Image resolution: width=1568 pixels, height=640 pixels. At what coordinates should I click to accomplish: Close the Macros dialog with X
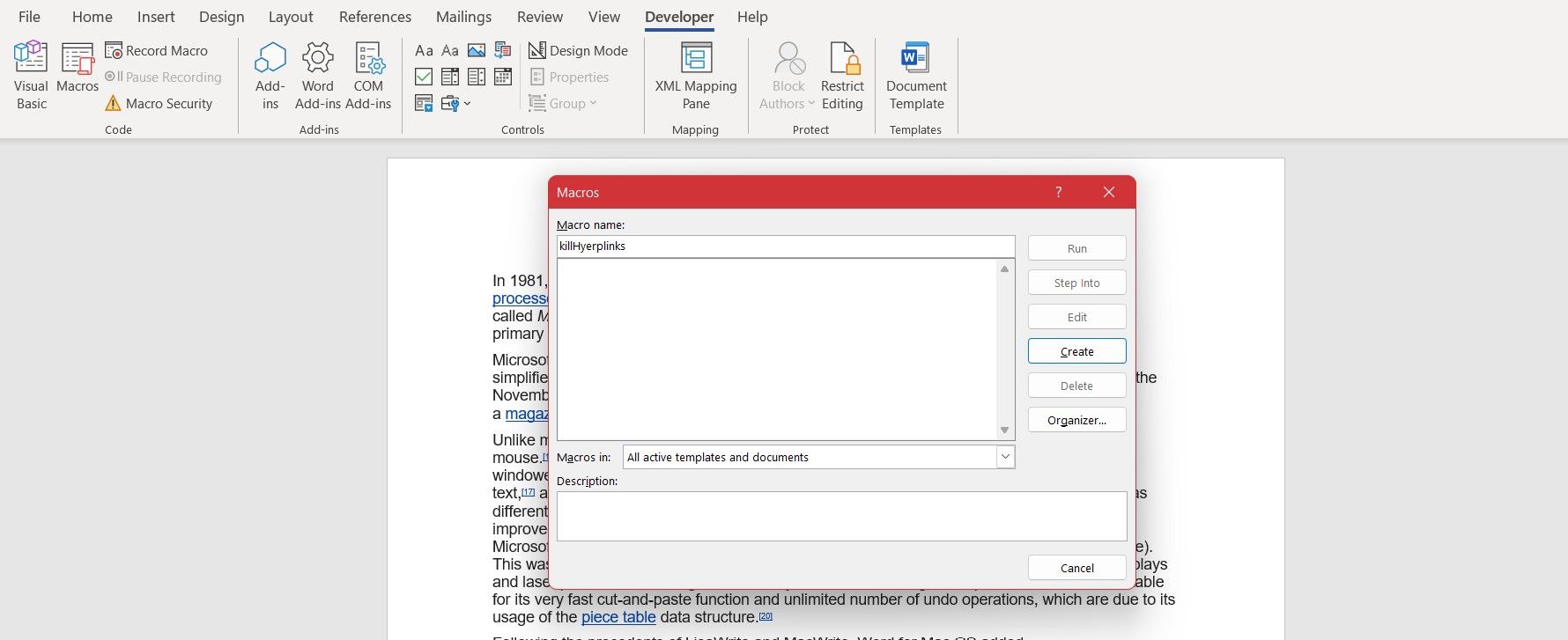1109,192
